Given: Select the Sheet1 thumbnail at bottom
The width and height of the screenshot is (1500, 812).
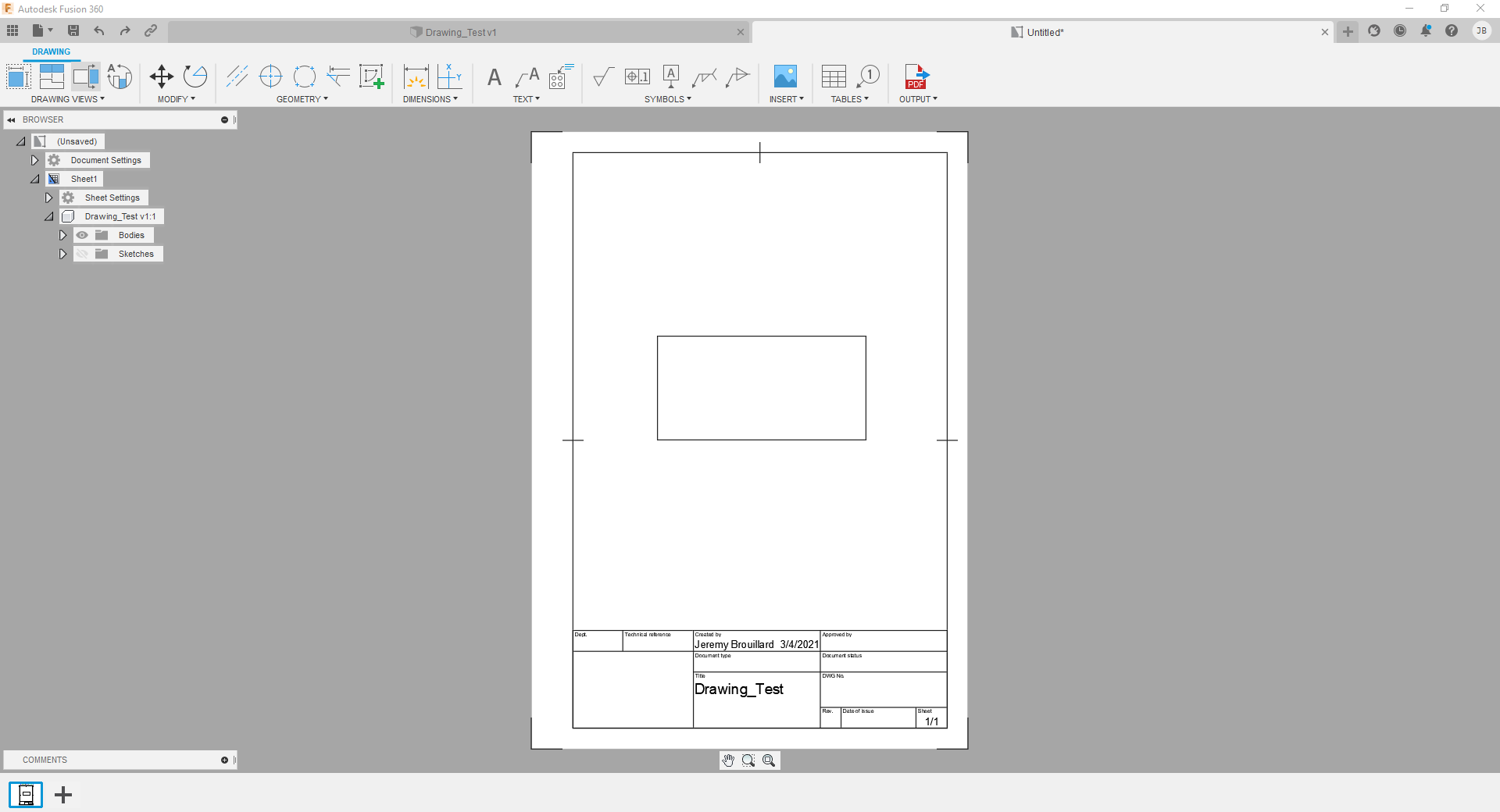Looking at the screenshot, I should pos(26,795).
